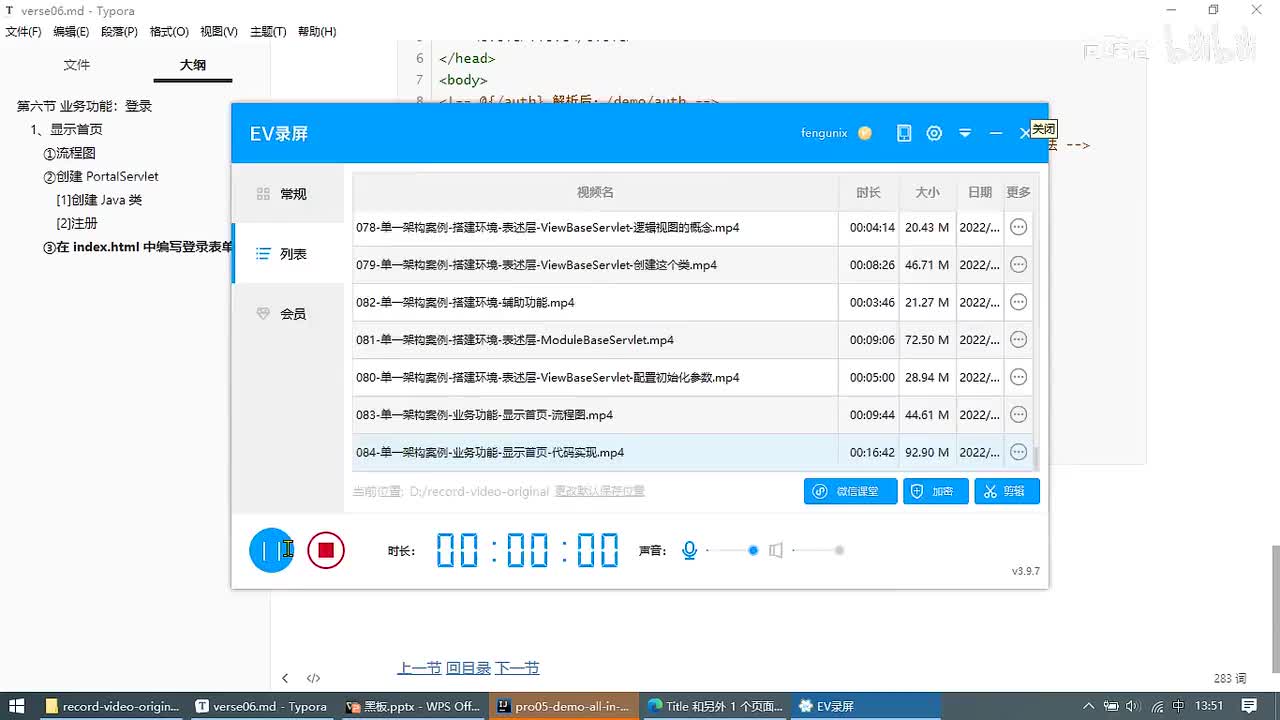
Task: Click the red stop recording button
Action: click(326, 550)
